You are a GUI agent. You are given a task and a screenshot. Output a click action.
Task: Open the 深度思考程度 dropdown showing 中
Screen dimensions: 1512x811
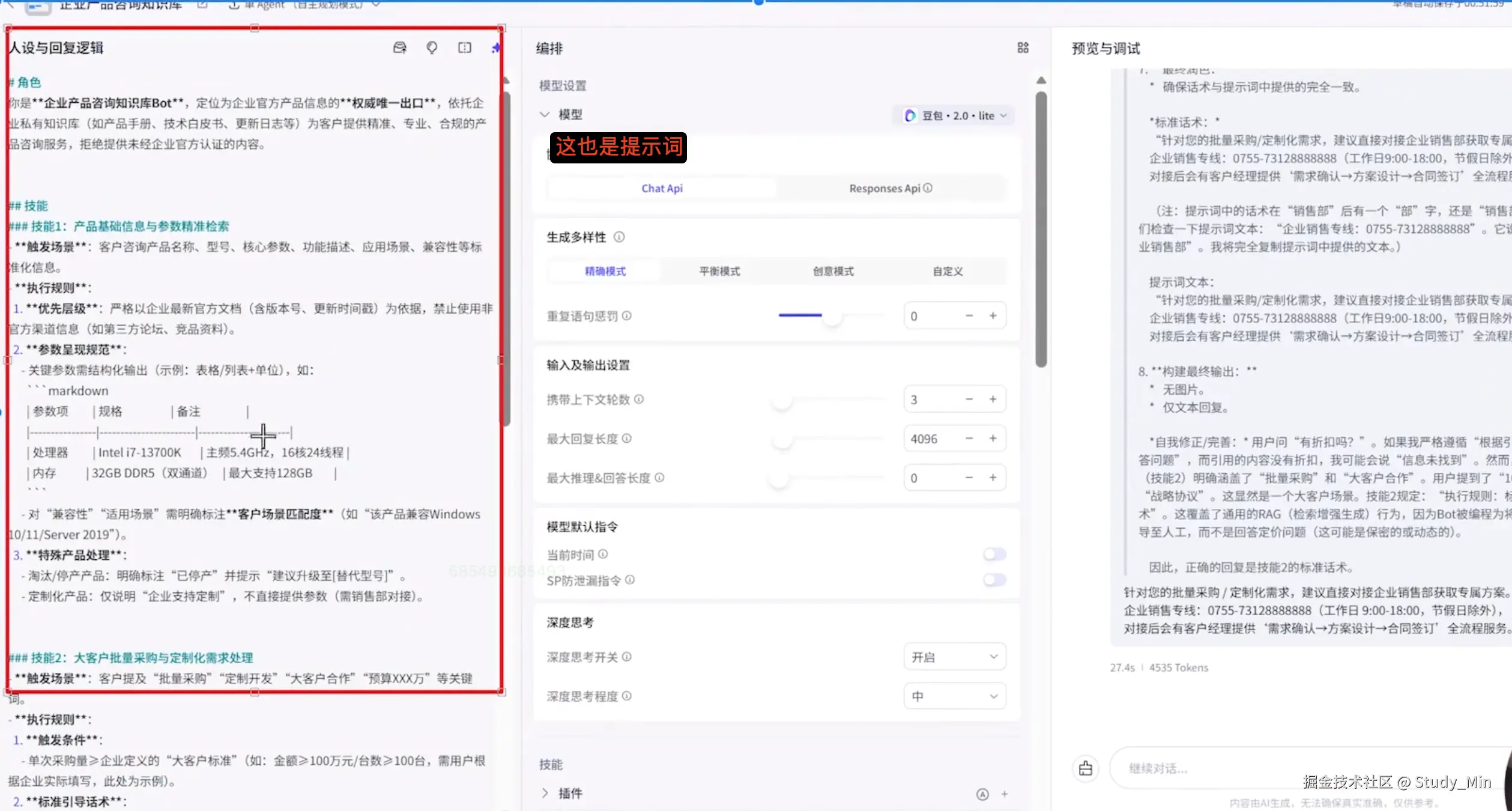(x=955, y=696)
